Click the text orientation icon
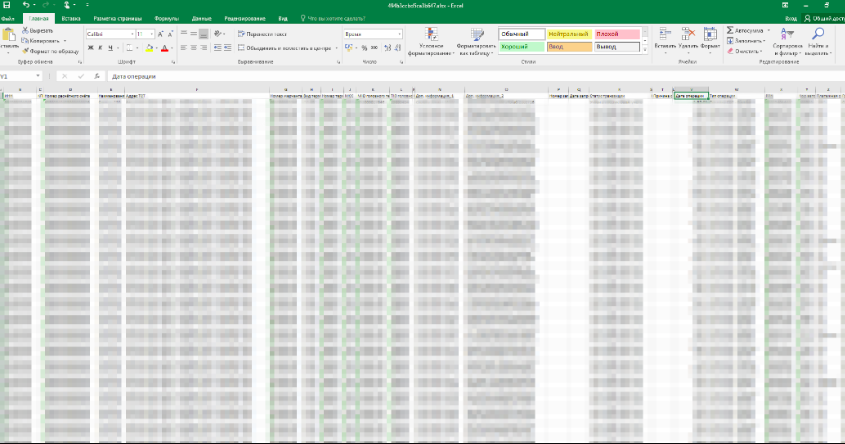This screenshot has height=444, width=845. [218, 34]
